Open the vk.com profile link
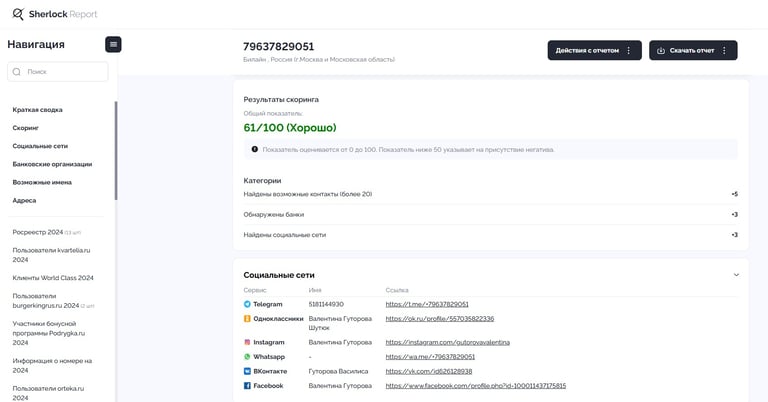The height and width of the screenshot is (402, 768). pos(429,371)
